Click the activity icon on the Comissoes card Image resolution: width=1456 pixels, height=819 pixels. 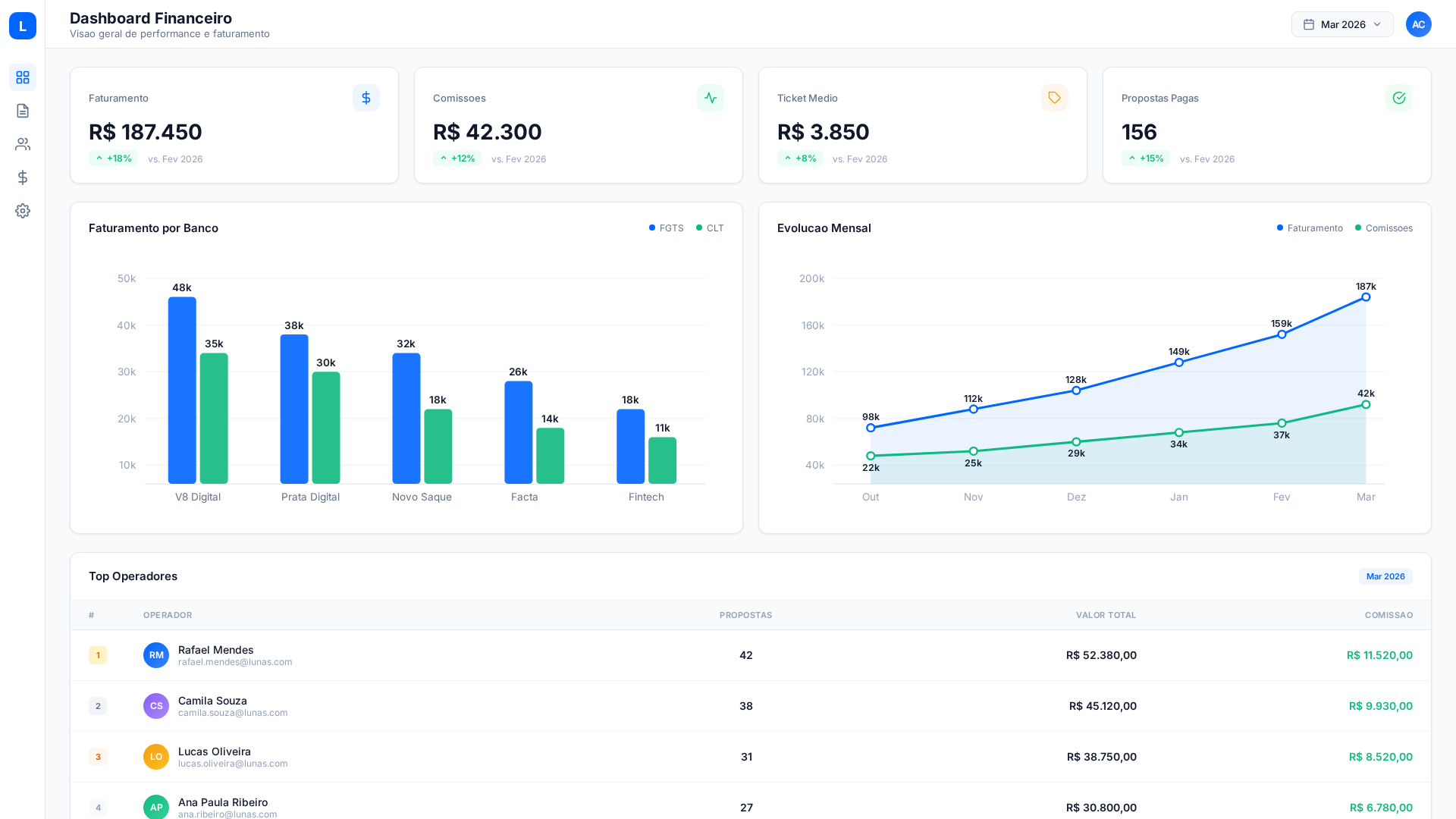pos(711,98)
